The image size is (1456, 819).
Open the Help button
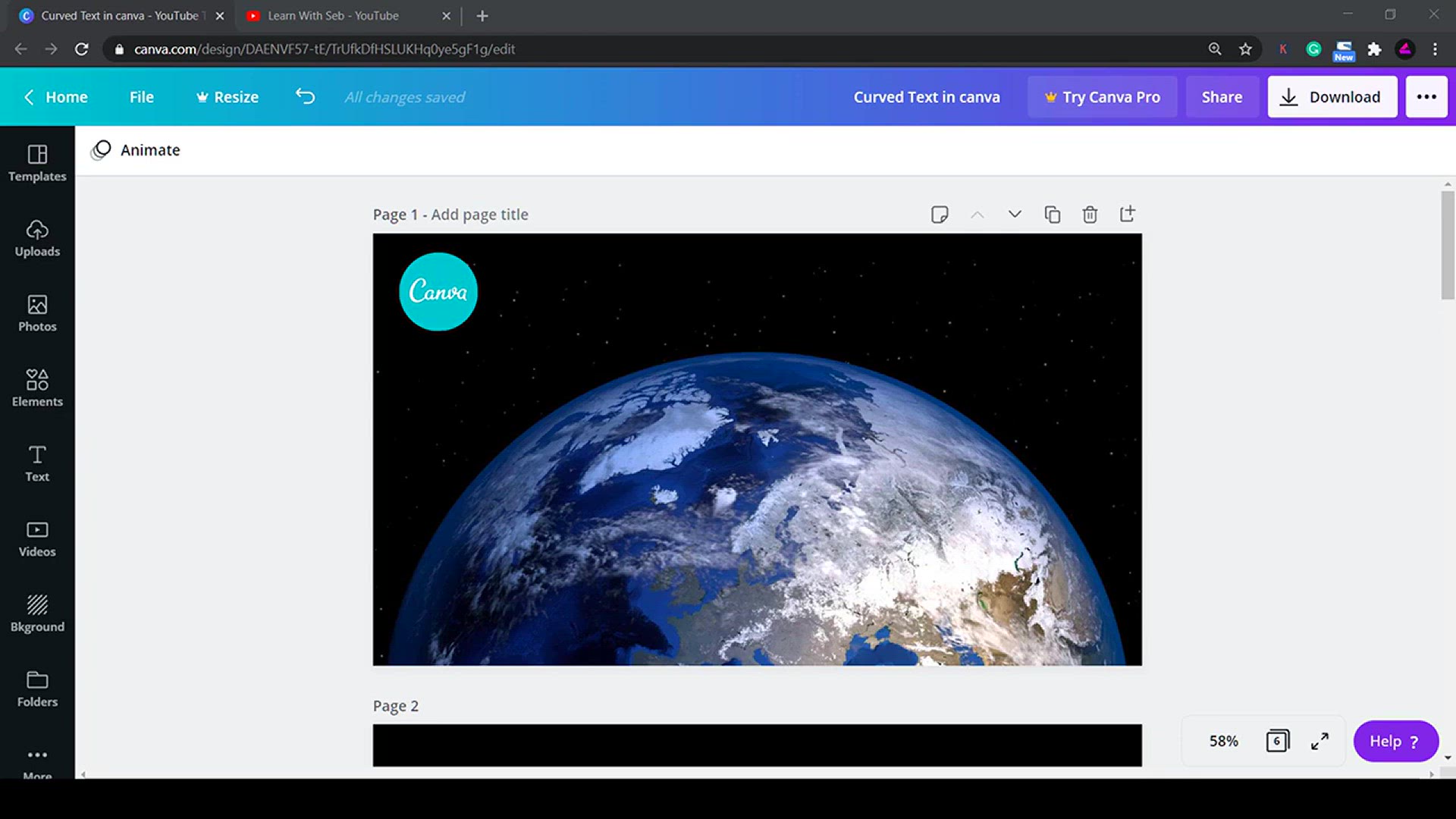pyautogui.click(x=1395, y=741)
